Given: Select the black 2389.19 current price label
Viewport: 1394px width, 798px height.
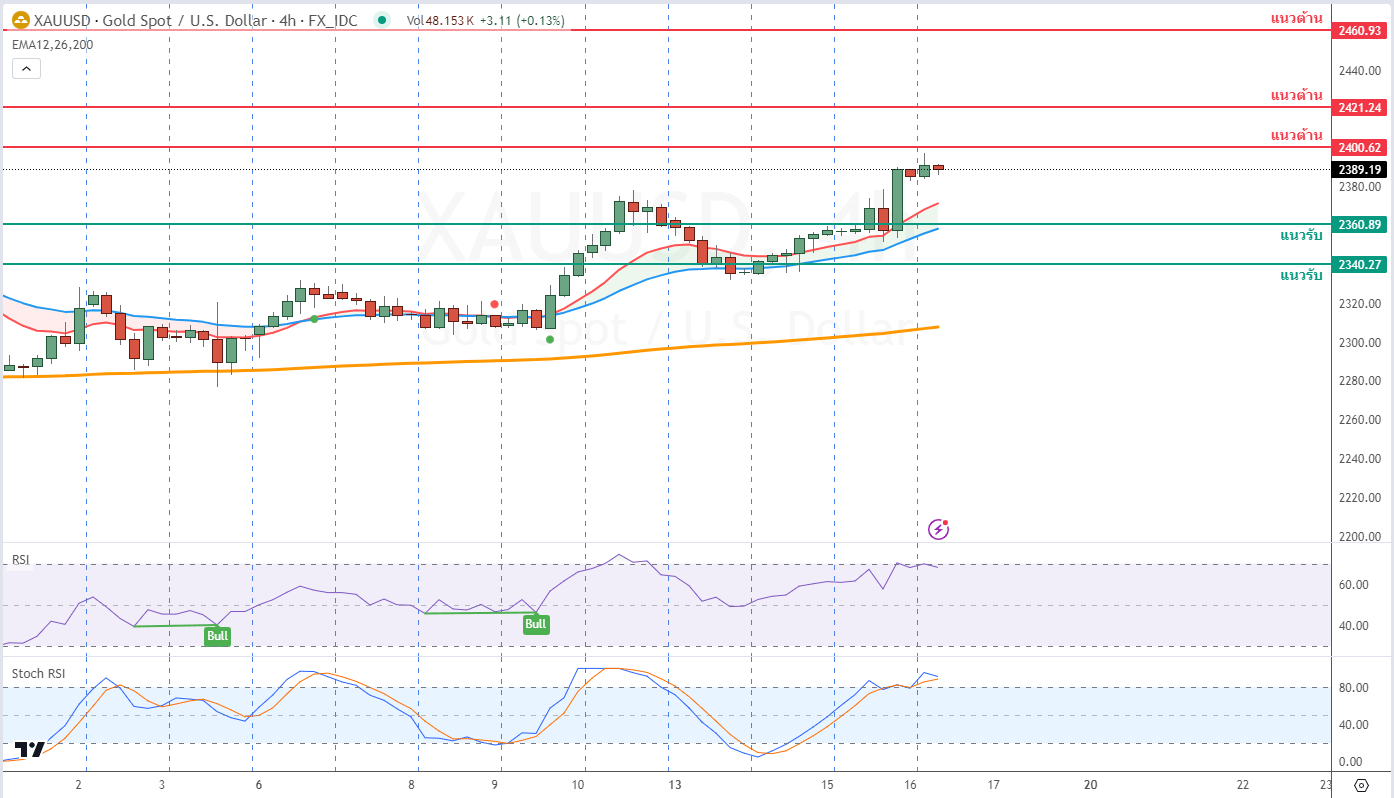Looking at the screenshot, I should click(1360, 169).
